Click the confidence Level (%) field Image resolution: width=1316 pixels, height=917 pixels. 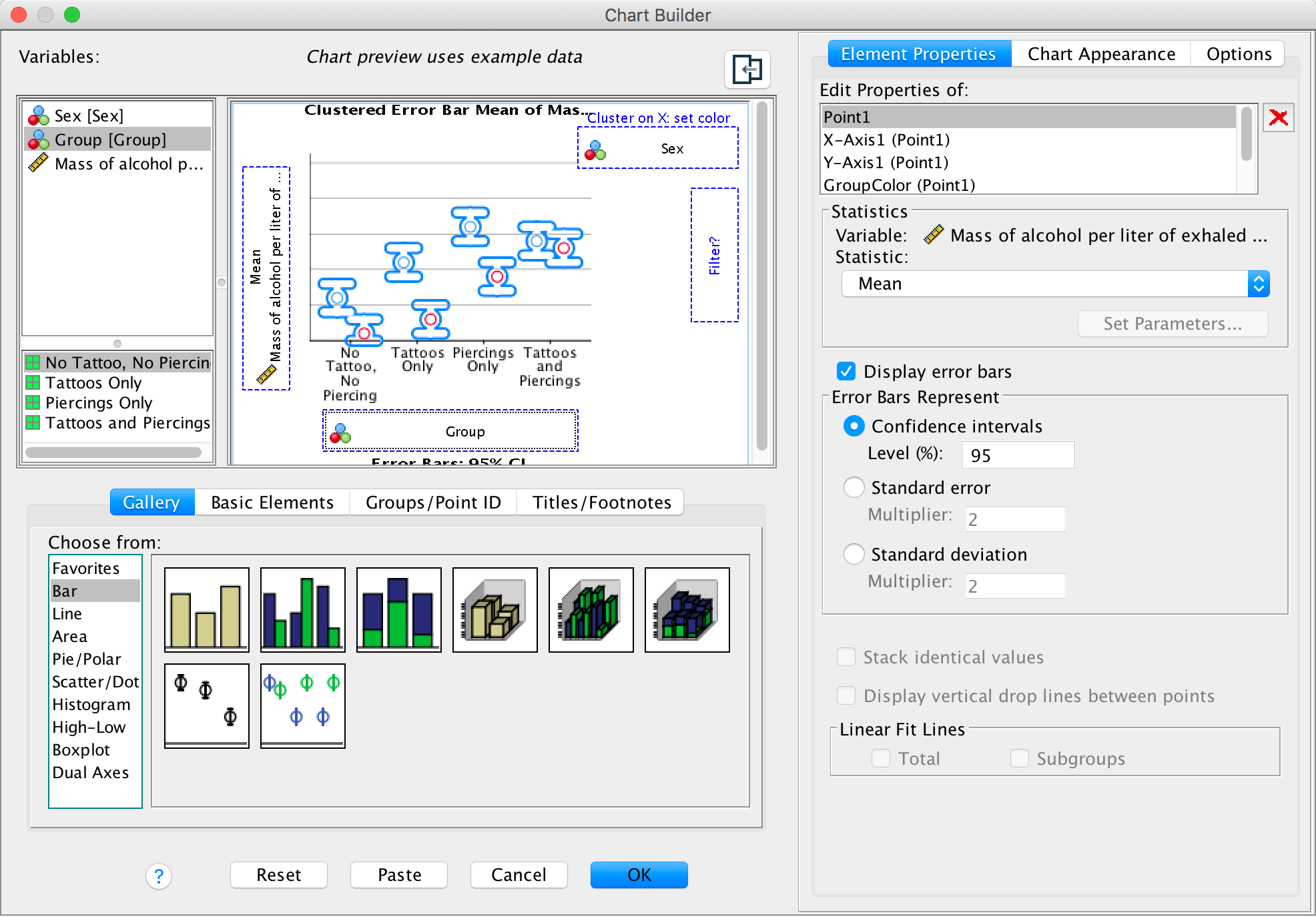click(1017, 455)
